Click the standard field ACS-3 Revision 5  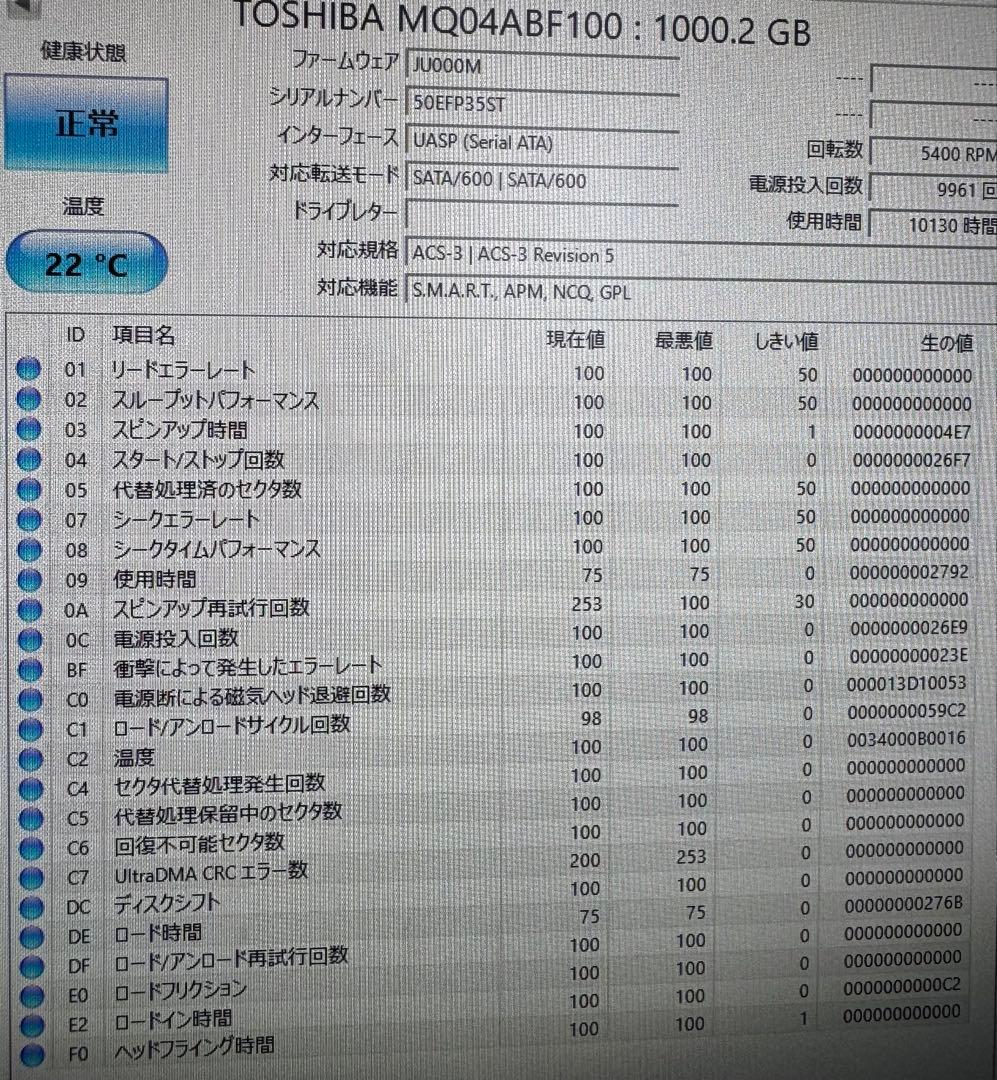(701, 255)
